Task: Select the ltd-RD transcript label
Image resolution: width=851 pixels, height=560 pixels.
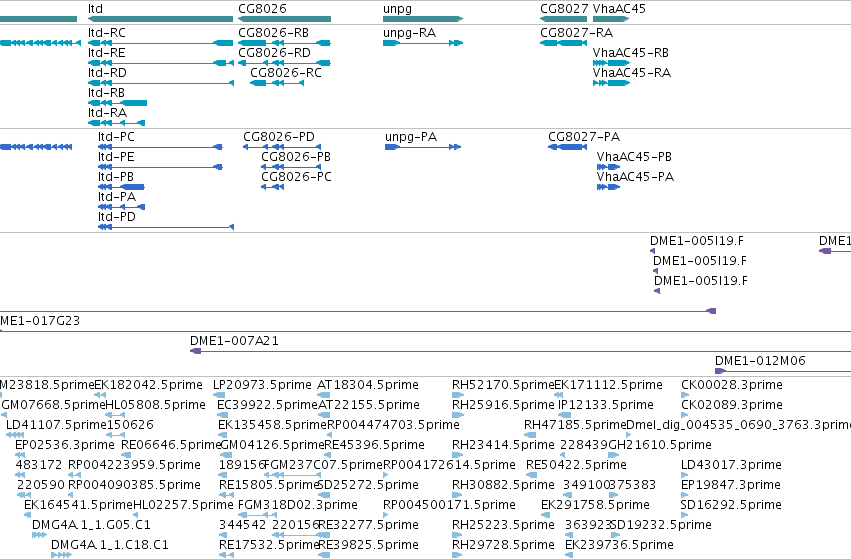Action: [107, 73]
